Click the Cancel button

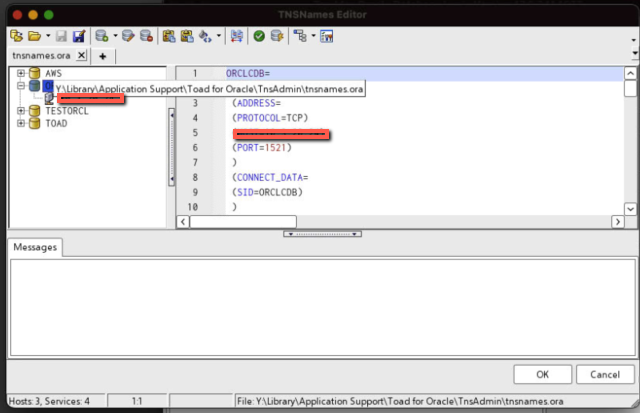tap(605, 375)
